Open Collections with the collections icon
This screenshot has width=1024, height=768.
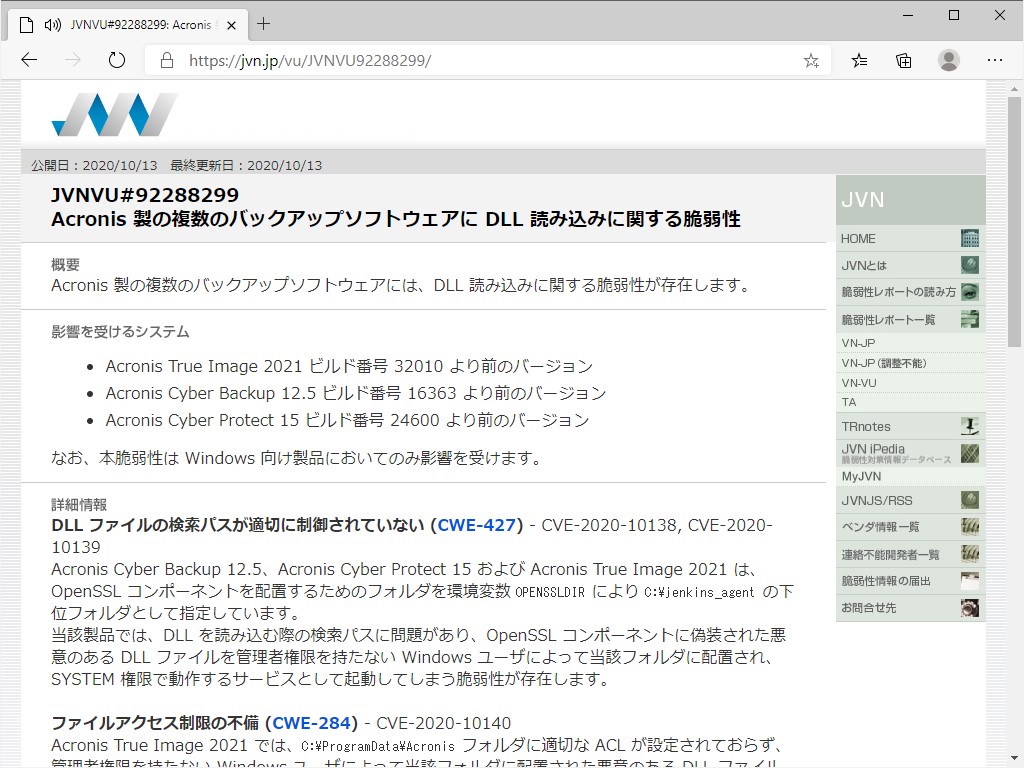tap(903, 60)
